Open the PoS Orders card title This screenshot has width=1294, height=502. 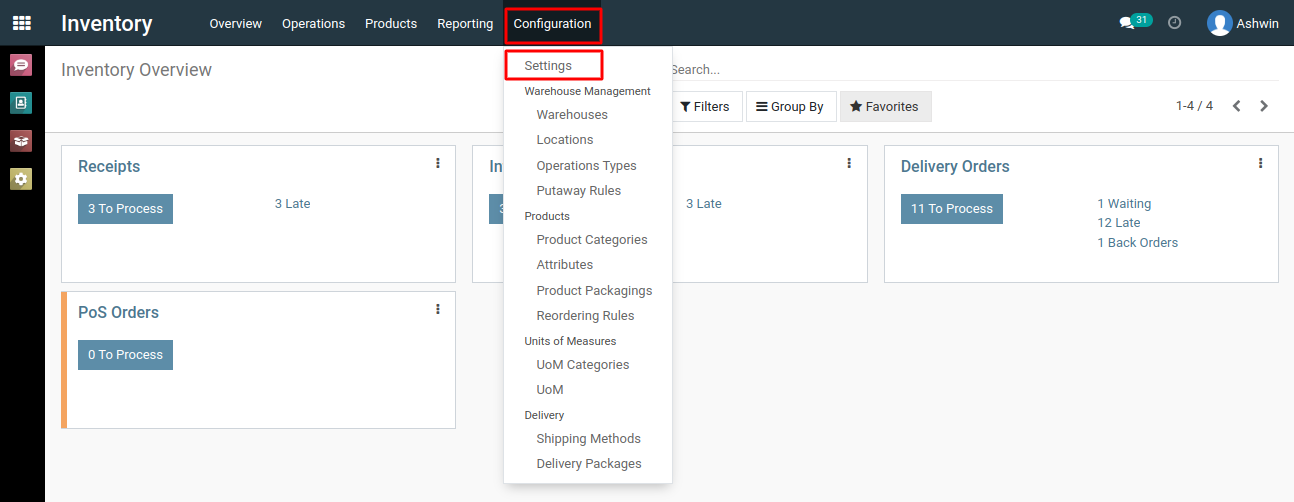coord(118,313)
